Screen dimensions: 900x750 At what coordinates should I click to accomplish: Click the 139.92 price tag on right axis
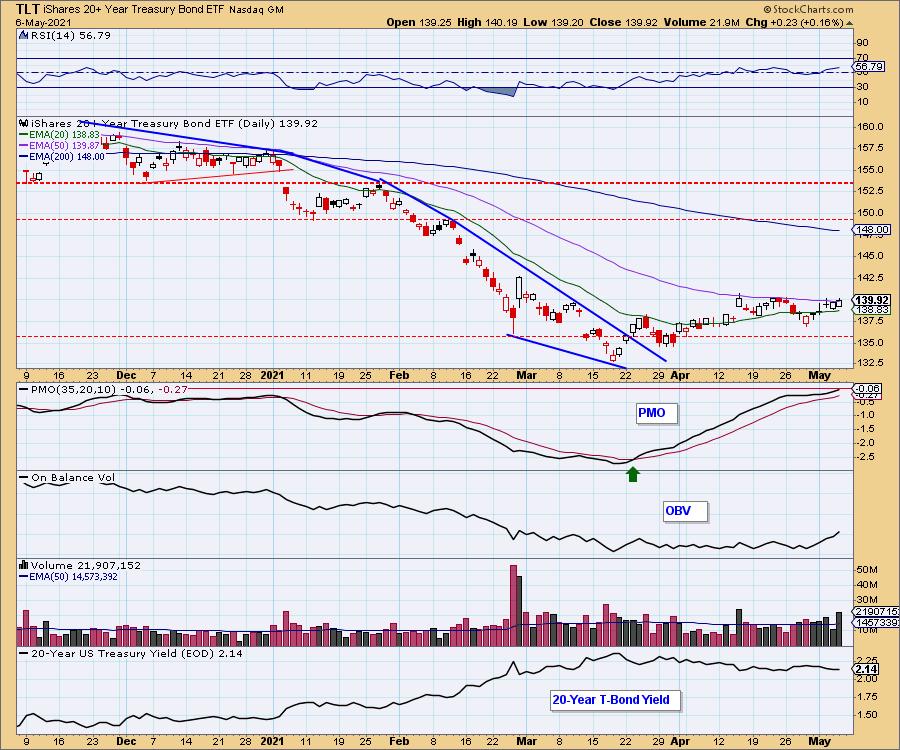[872, 300]
